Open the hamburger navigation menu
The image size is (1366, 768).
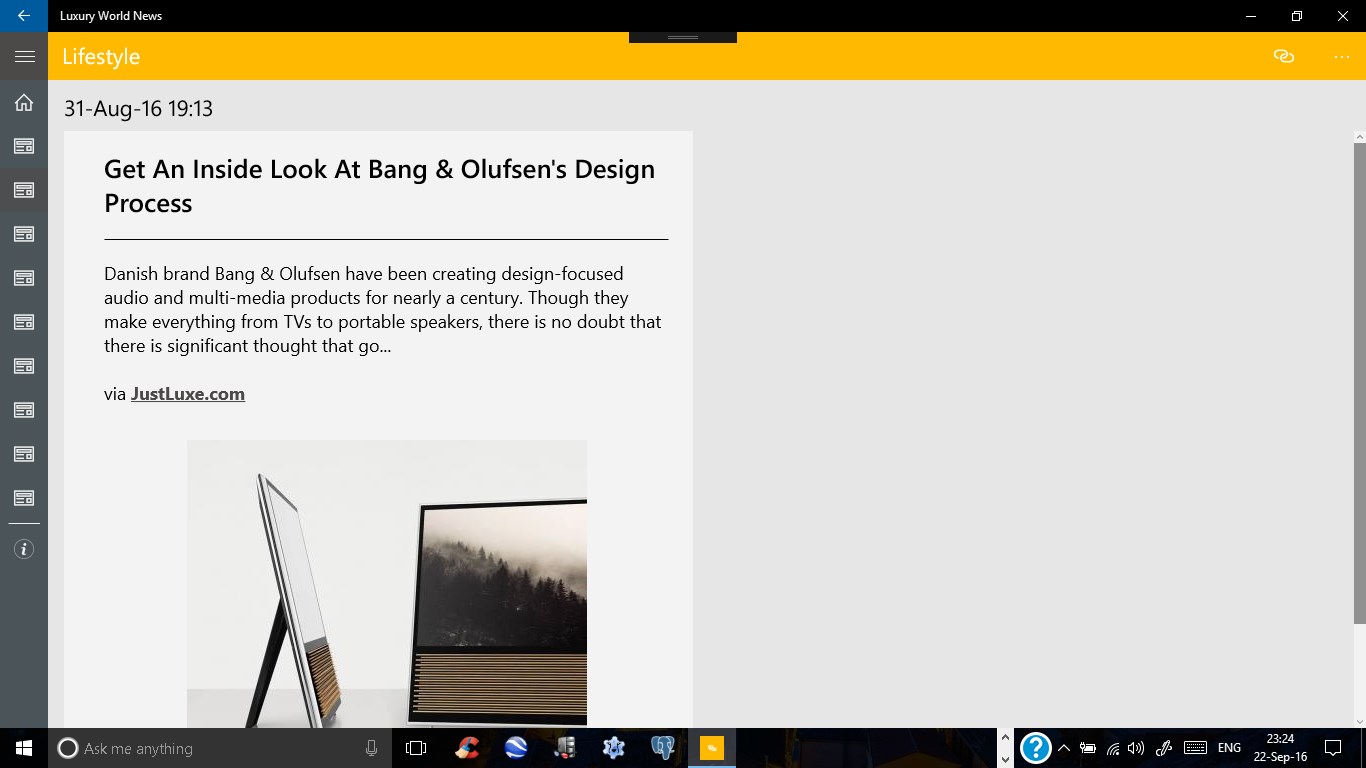click(x=24, y=57)
